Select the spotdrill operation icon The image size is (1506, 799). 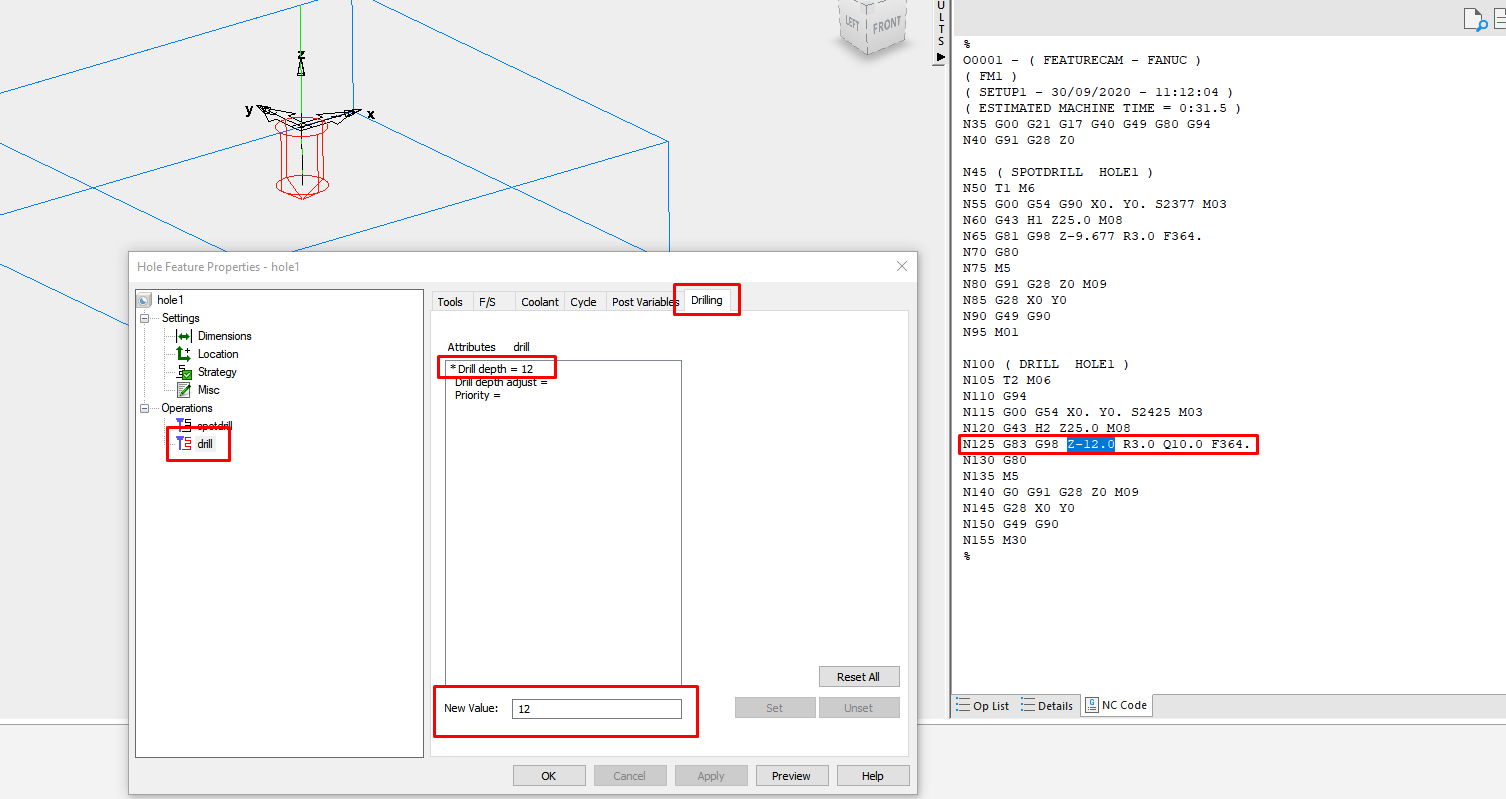pos(183,425)
